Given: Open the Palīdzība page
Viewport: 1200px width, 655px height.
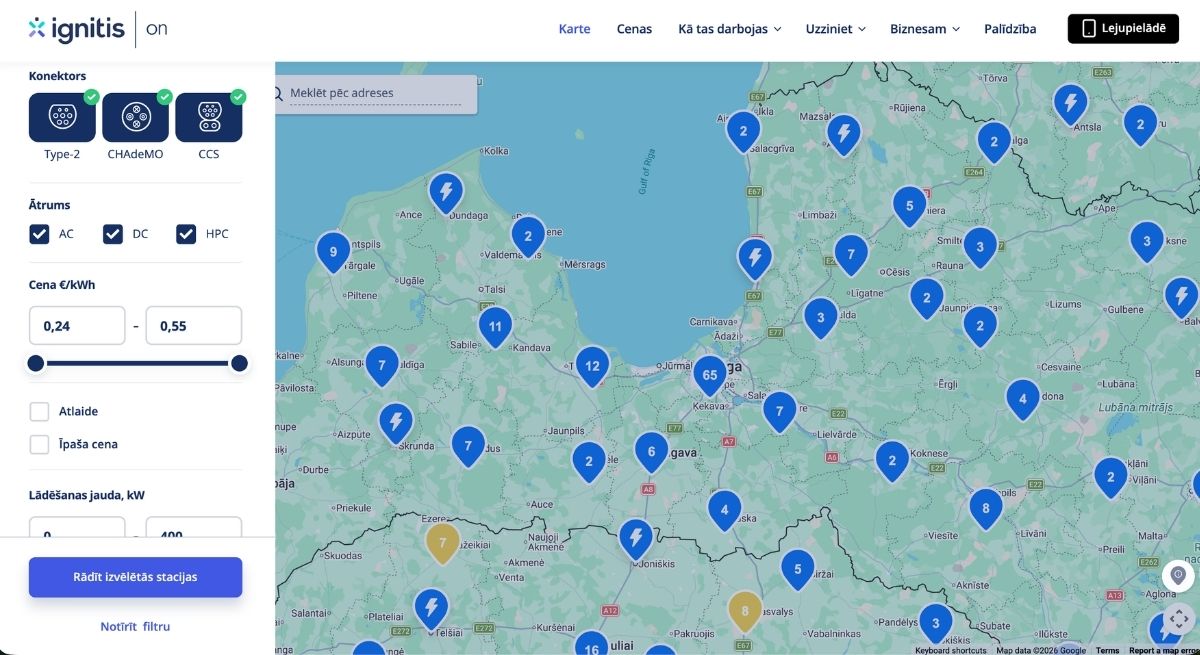Looking at the screenshot, I should (x=1010, y=29).
